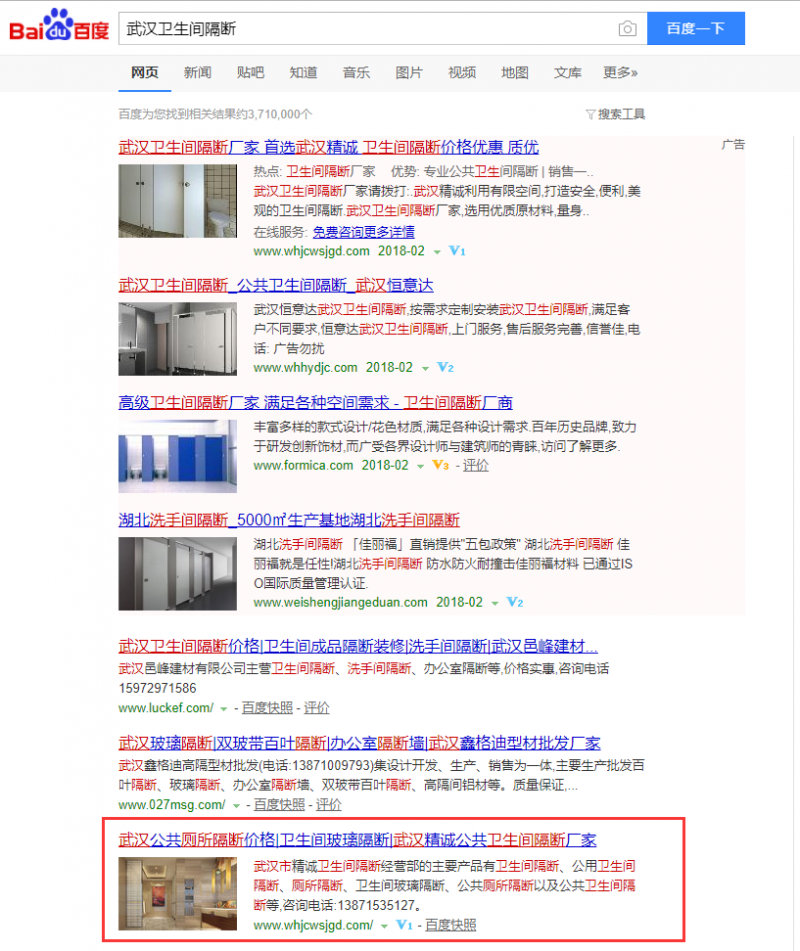Open the date dropdown next to www.whjcwsjgd.com
The height and width of the screenshot is (951, 800).
click(x=435, y=251)
